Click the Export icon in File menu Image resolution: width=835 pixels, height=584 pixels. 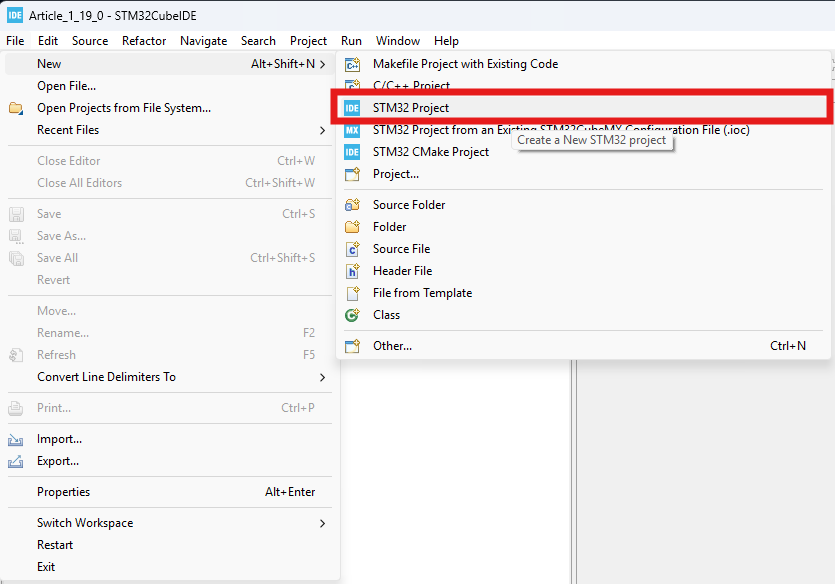(x=16, y=461)
